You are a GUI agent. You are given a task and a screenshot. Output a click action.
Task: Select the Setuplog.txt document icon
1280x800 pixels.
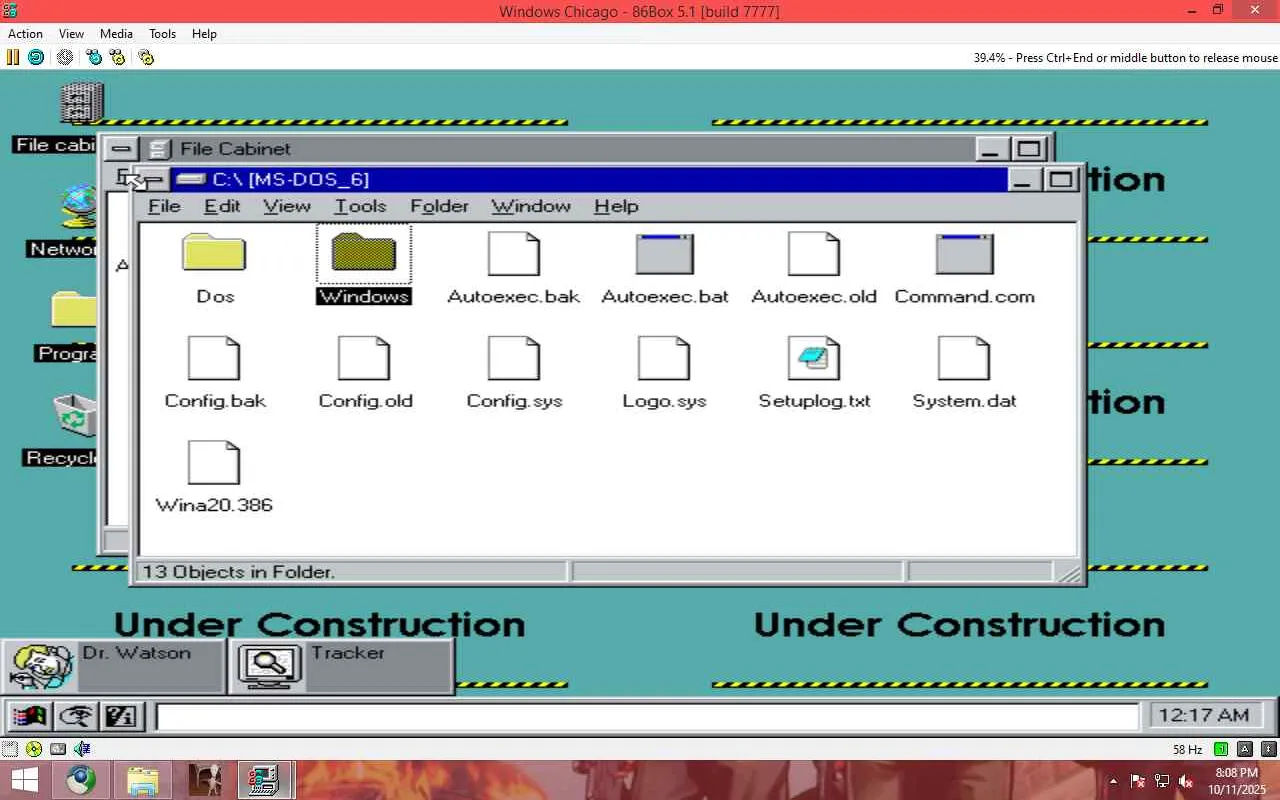(x=814, y=358)
